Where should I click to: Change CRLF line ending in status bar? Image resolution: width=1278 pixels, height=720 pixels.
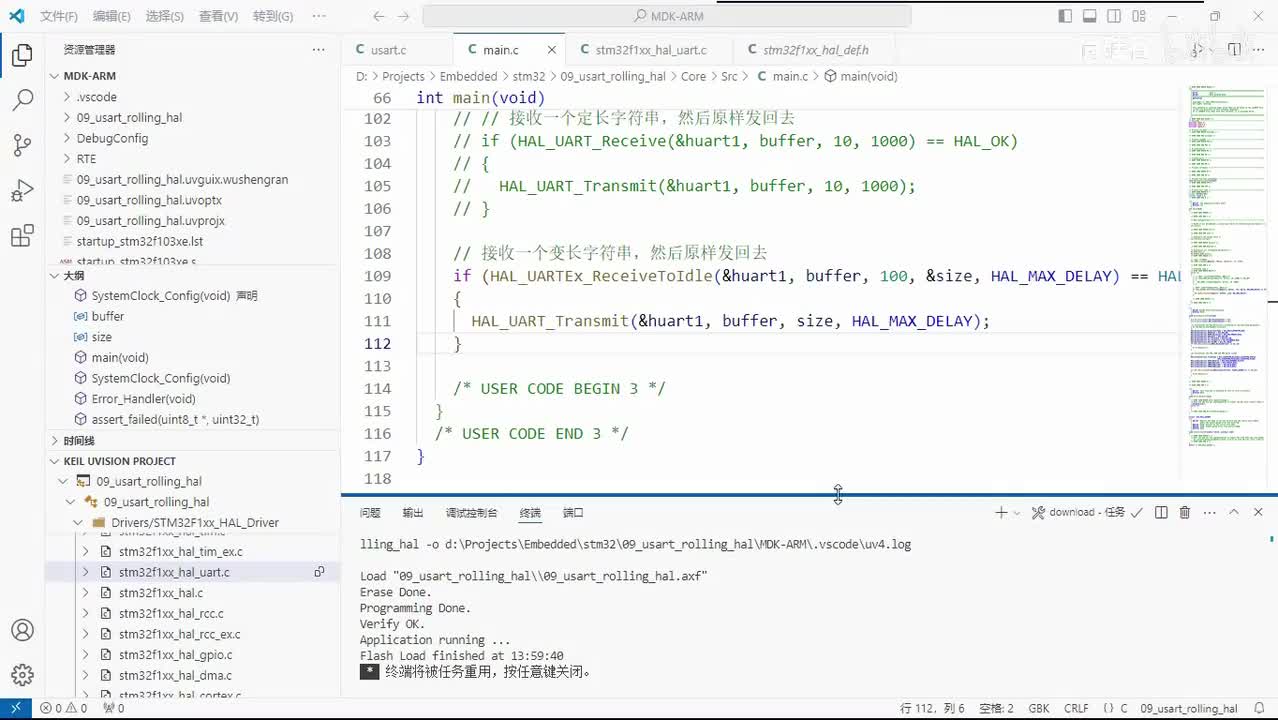[1076, 708]
